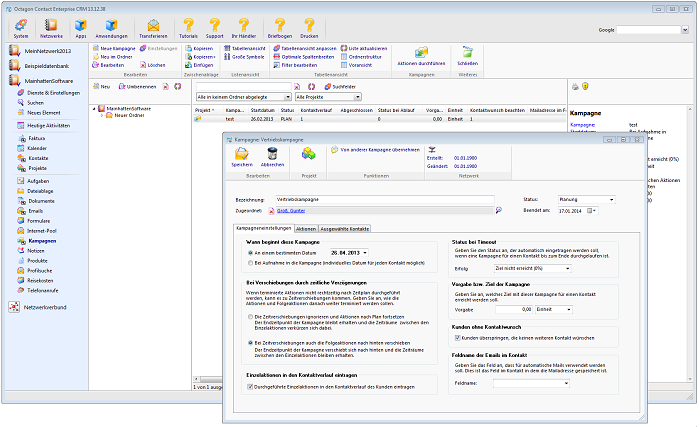Open the 'Alle Projekte' dropdown
700x427 pixels.
point(328,97)
